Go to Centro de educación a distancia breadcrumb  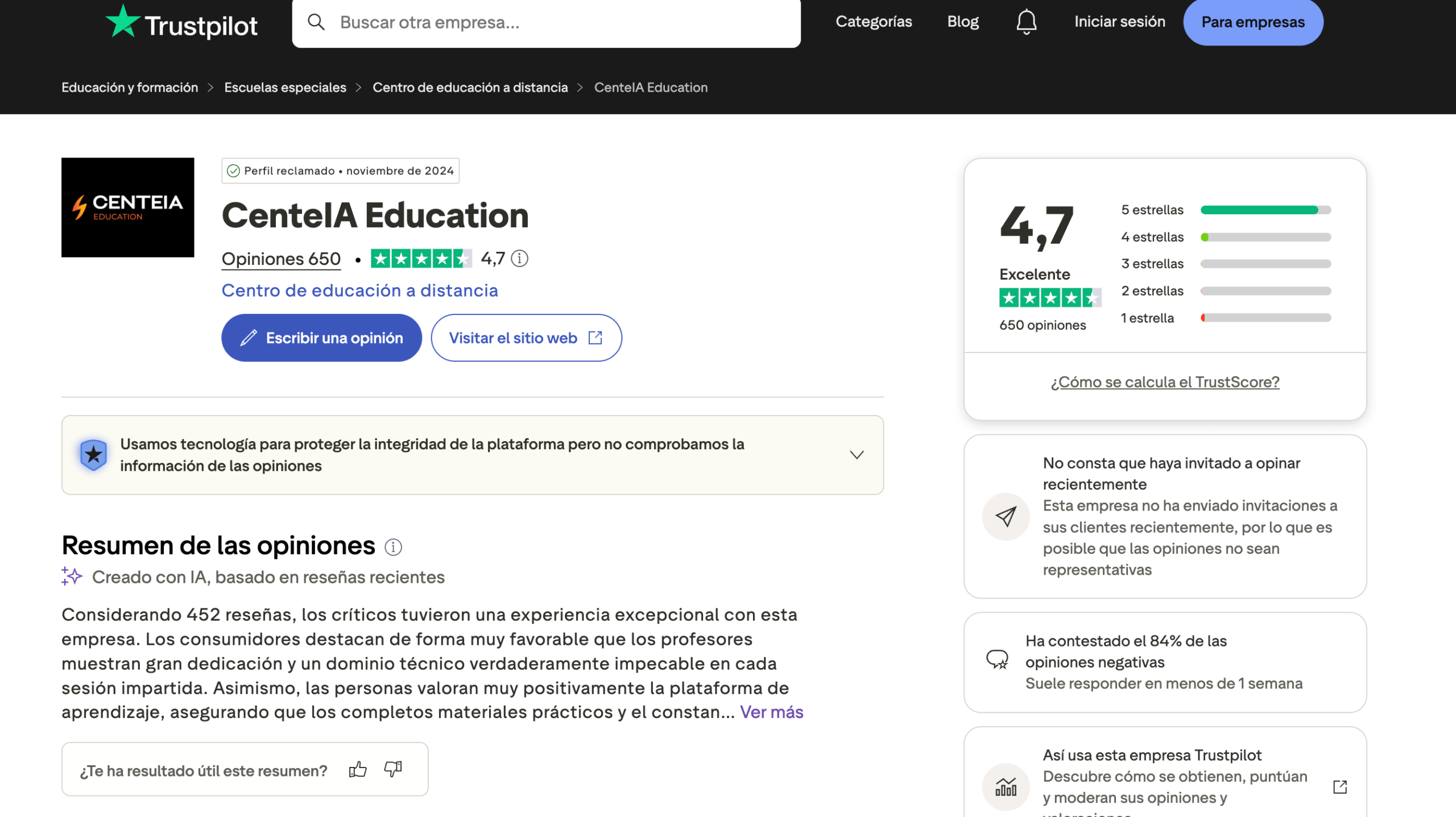pos(470,88)
